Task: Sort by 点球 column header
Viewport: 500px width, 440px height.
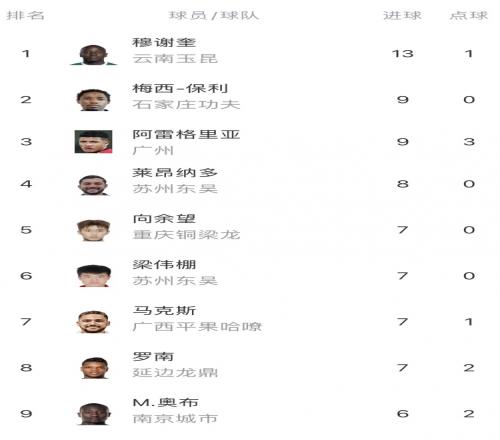Action: coord(469,15)
